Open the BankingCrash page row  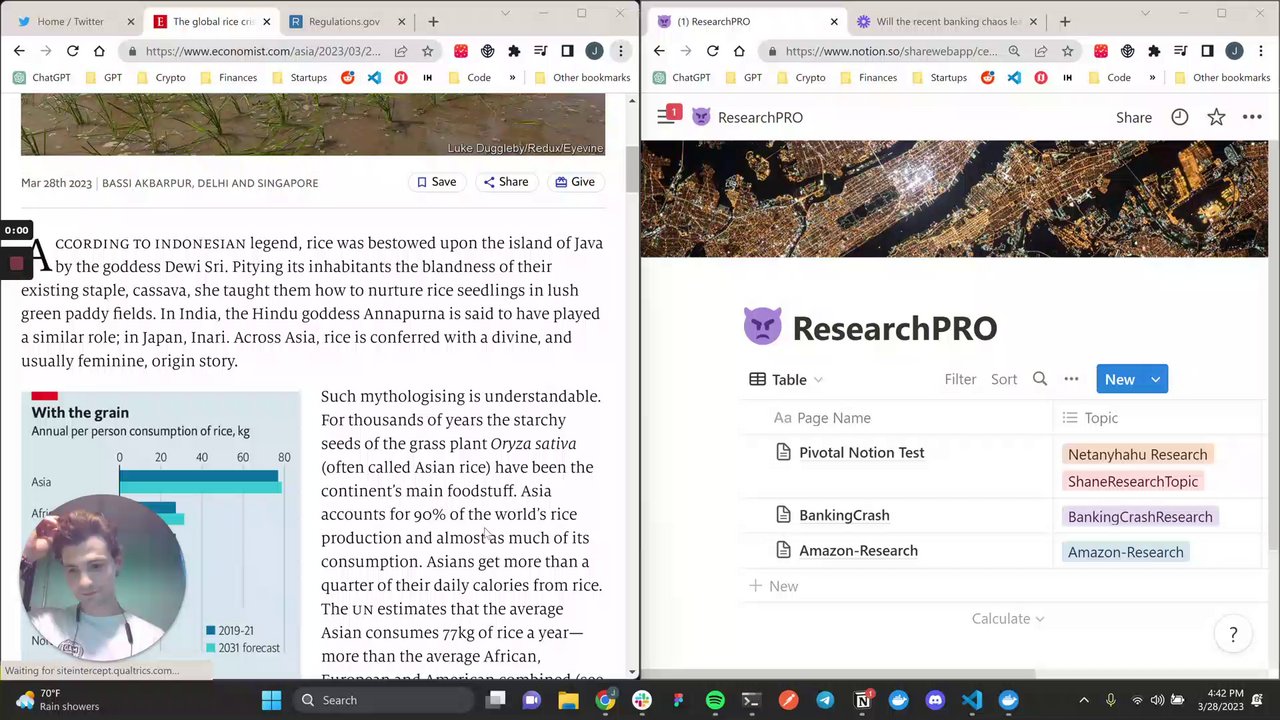pyautogui.click(x=844, y=515)
